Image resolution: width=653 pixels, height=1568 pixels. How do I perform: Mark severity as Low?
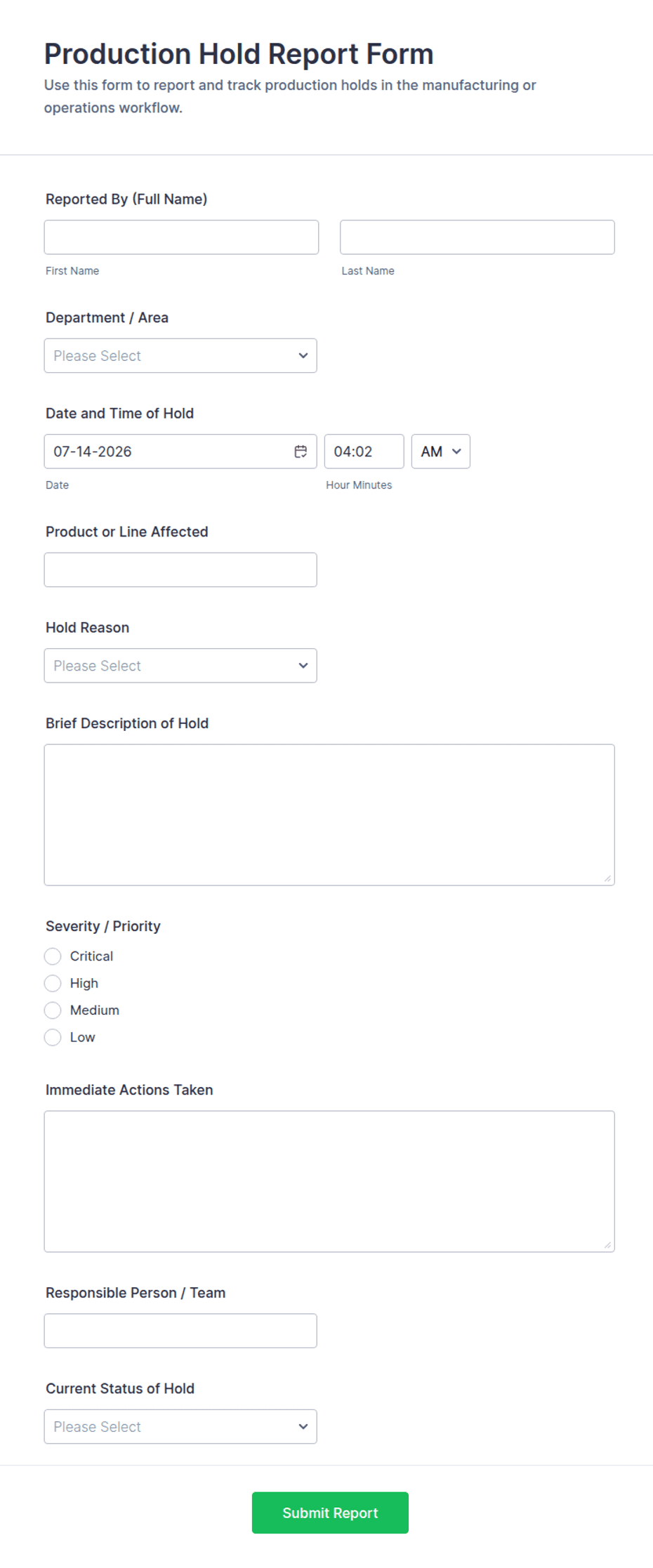(x=53, y=1037)
